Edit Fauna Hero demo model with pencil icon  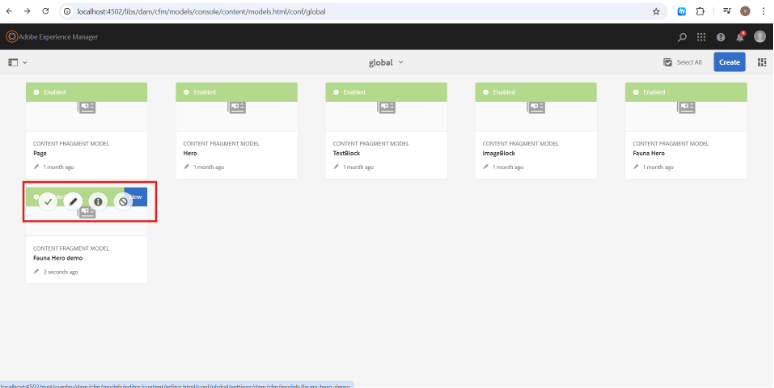pyautogui.click(x=73, y=201)
